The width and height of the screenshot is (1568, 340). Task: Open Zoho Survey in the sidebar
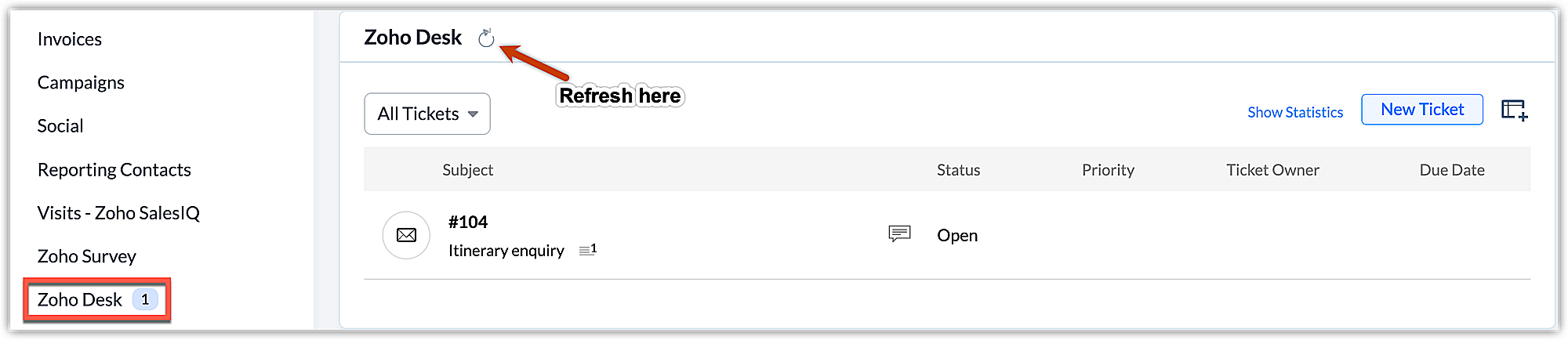[87, 256]
